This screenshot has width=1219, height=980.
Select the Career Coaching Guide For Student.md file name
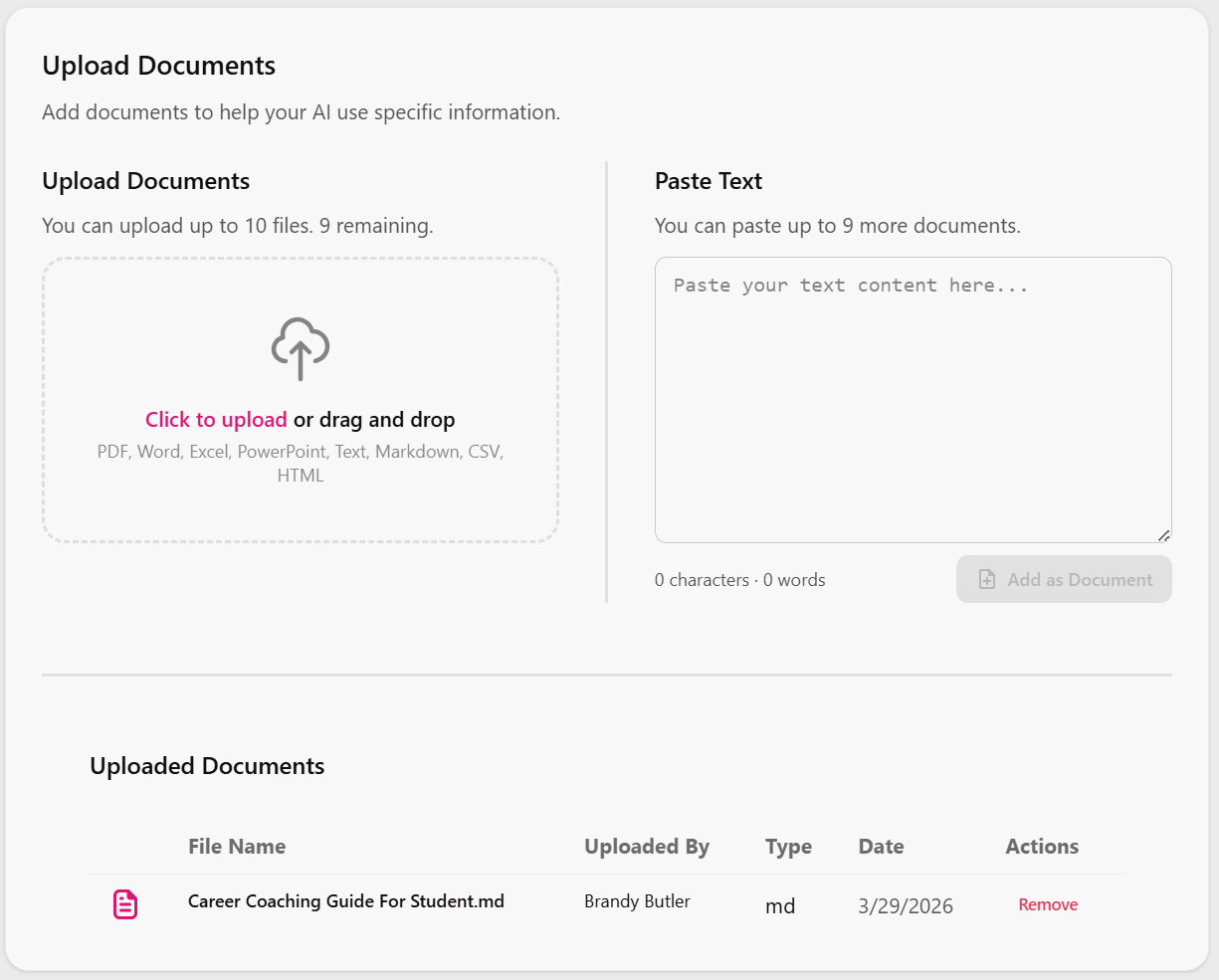point(345,901)
